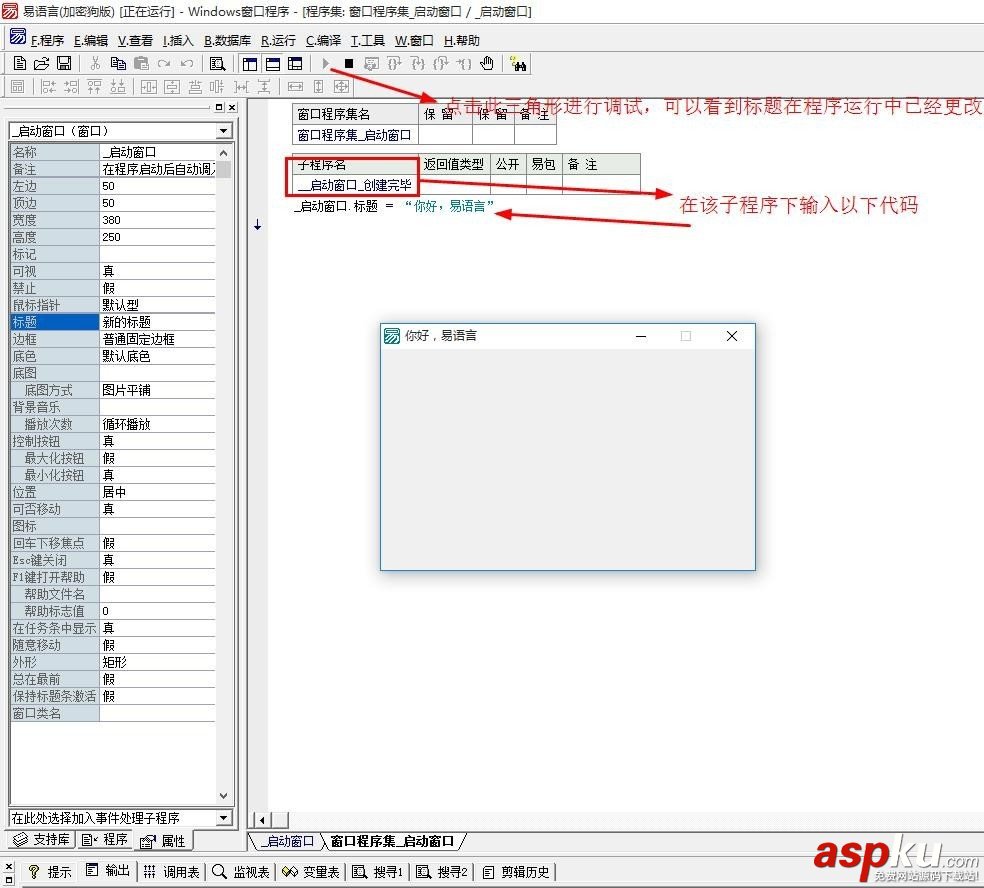Select the second window layout icon
Screen dimensions: 984x888
pos(272,63)
